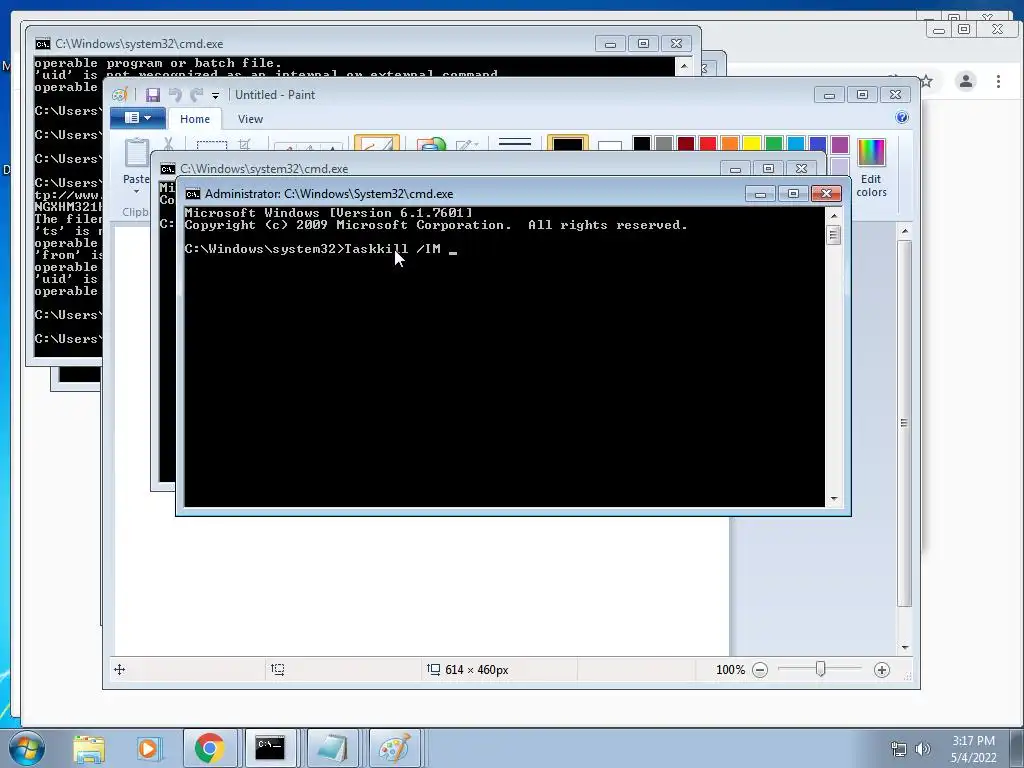The width and height of the screenshot is (1024, 768).
Task: Open the blue Paint file menu button
Action: point(138,118)
